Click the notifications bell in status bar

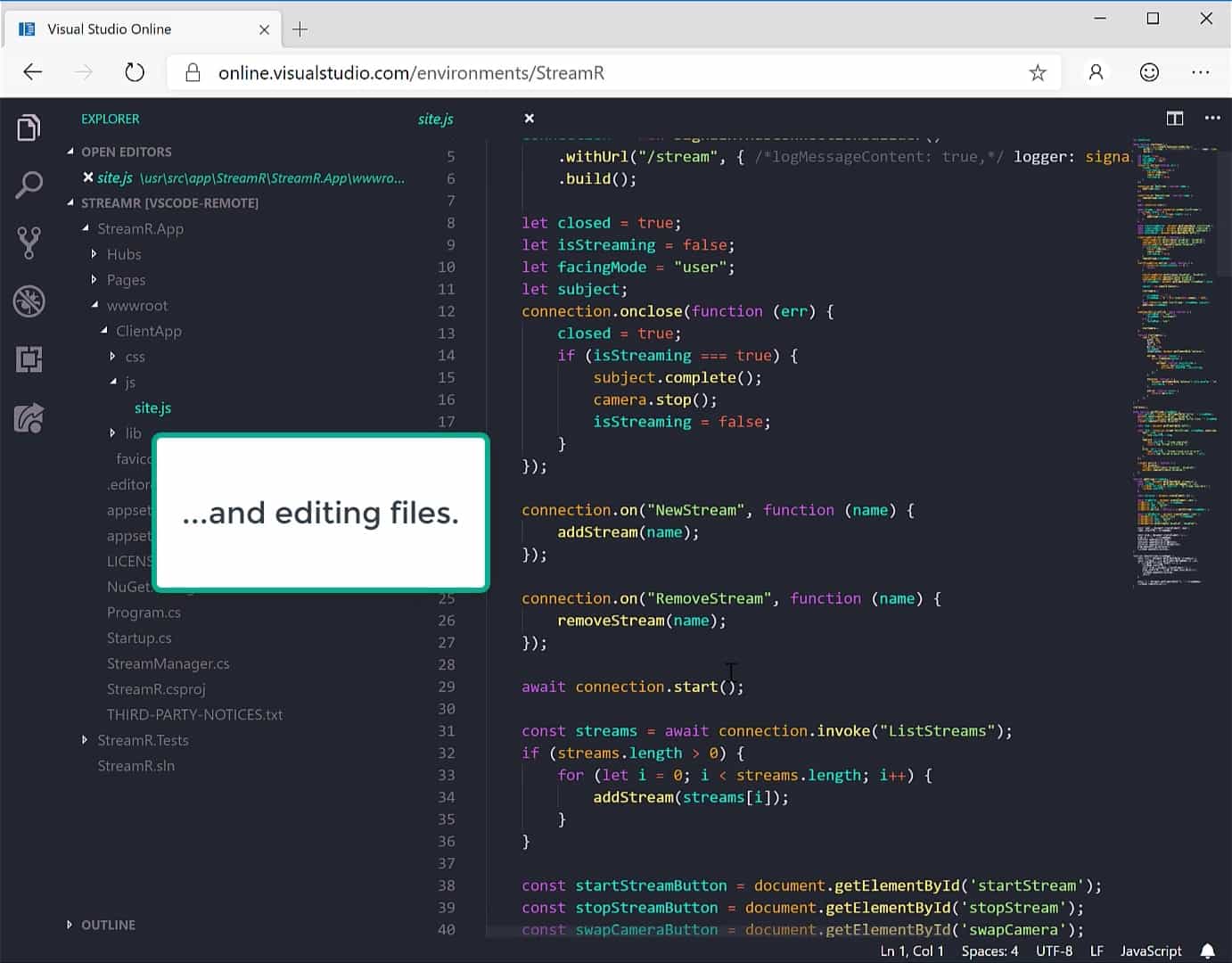click(x=1207, y=951)
